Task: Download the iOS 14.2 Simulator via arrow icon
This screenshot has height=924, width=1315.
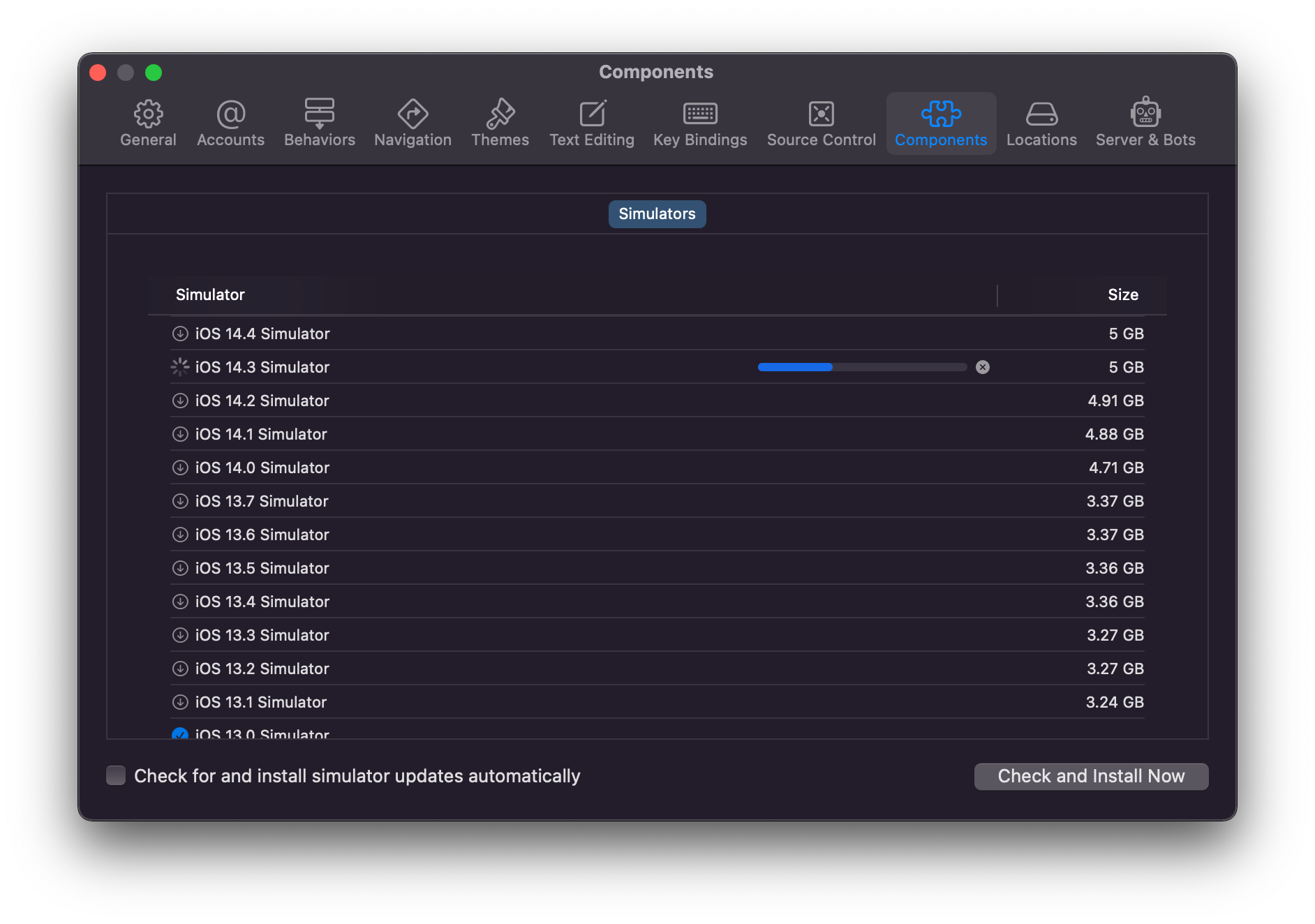Action: point(180,401)
